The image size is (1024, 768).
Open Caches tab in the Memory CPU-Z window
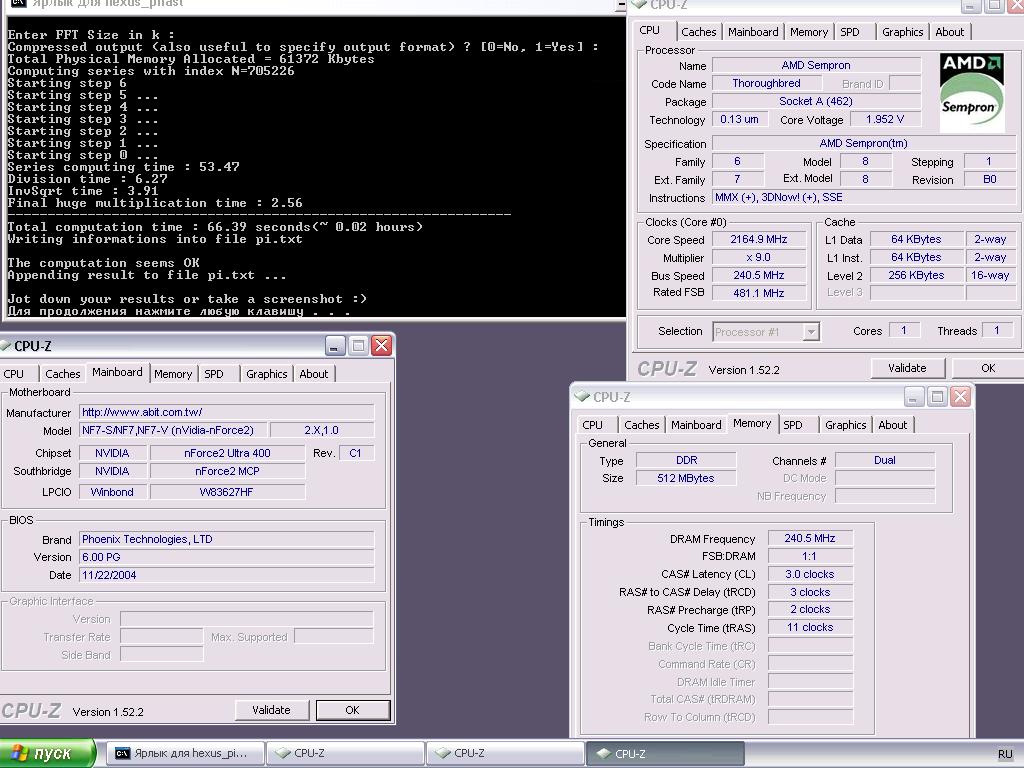pyautogui.click(x=642, y=424)
